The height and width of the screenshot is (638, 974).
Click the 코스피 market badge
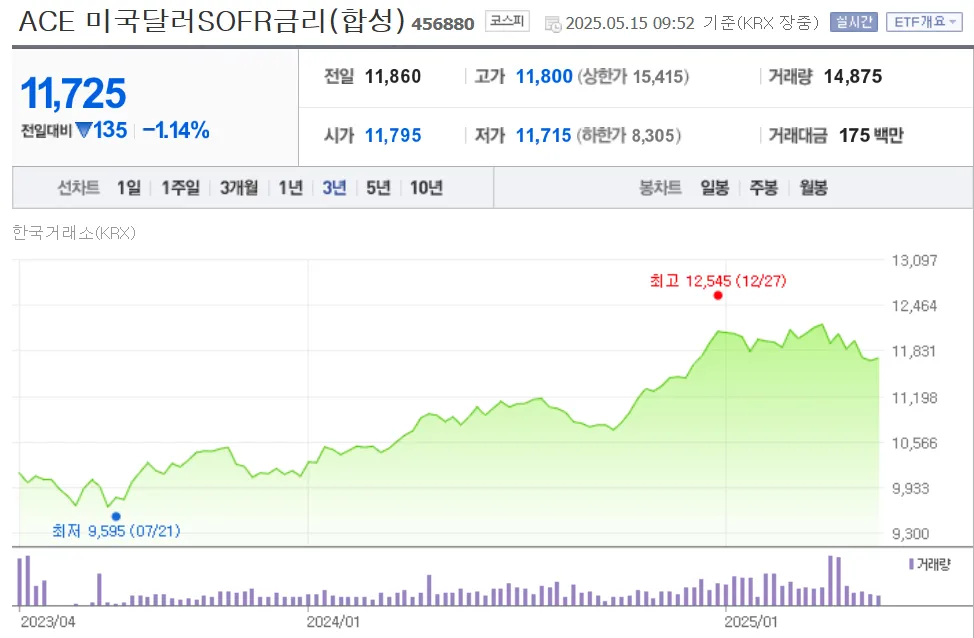click(x=507, y=22)
